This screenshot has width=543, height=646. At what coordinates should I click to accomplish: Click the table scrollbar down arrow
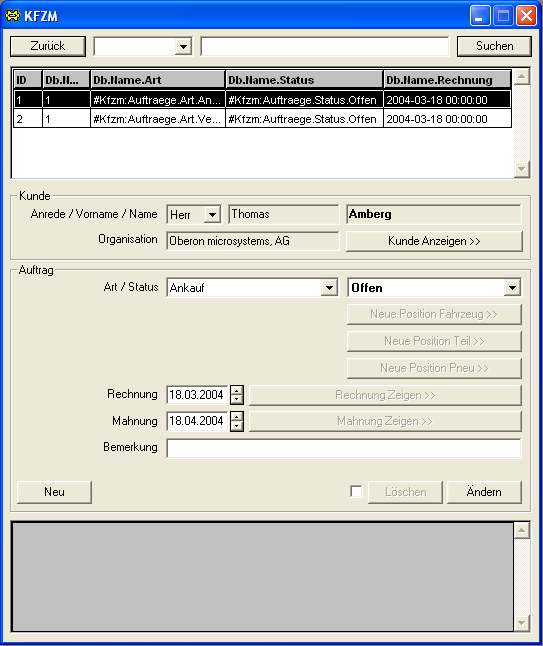click(x=522, y=169)
